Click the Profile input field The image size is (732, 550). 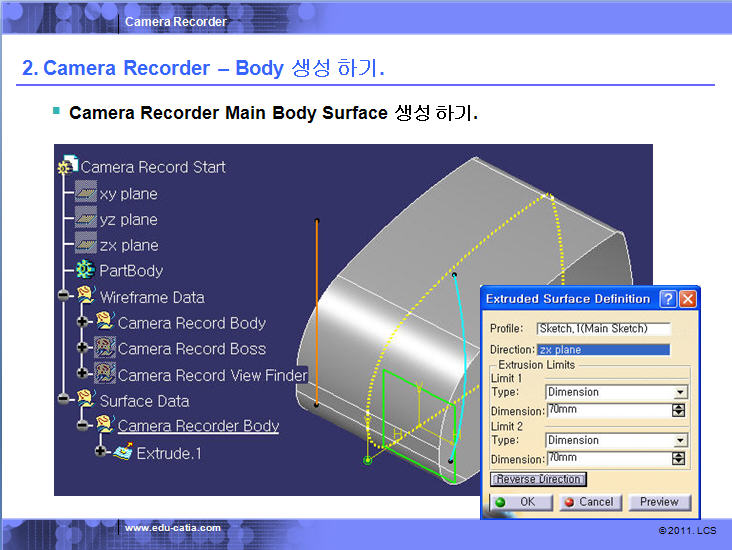[x=603, y=329]
